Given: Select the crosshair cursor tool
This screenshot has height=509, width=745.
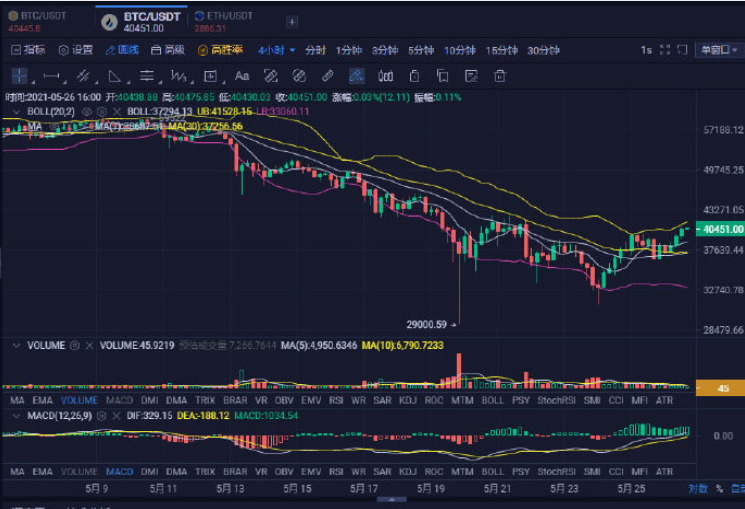Looking at the screenshot, I should point(19,76).
